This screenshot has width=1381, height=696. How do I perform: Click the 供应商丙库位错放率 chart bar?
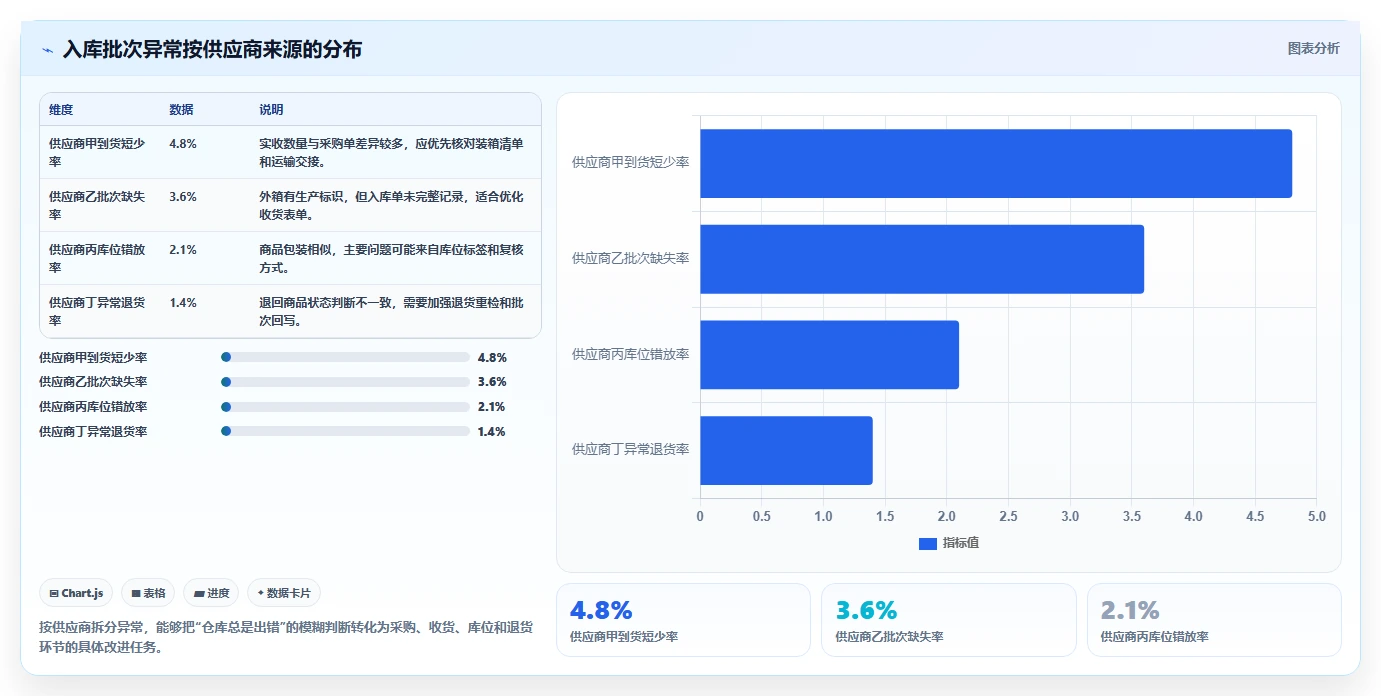coord(829,355)
